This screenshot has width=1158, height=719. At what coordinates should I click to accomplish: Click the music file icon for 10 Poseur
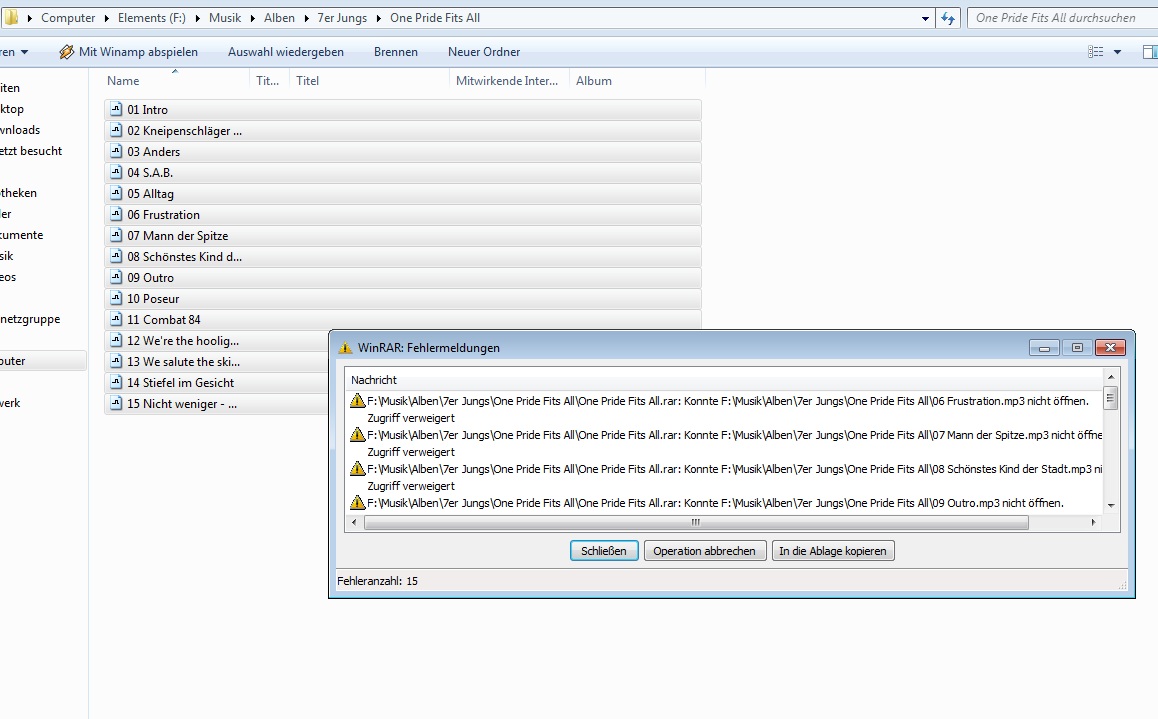pos(116,298)
